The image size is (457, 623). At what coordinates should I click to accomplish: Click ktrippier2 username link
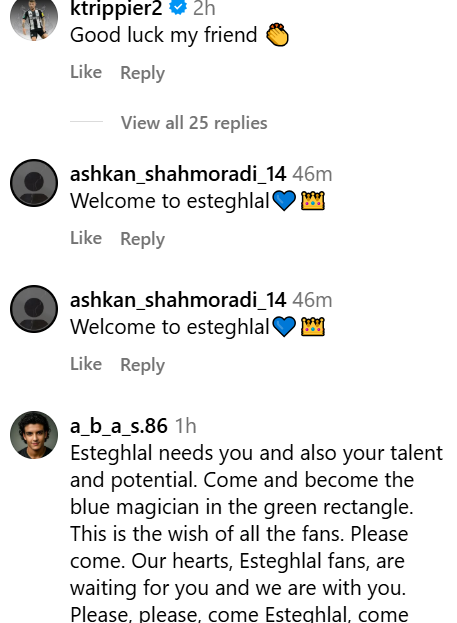pos(116,8)
